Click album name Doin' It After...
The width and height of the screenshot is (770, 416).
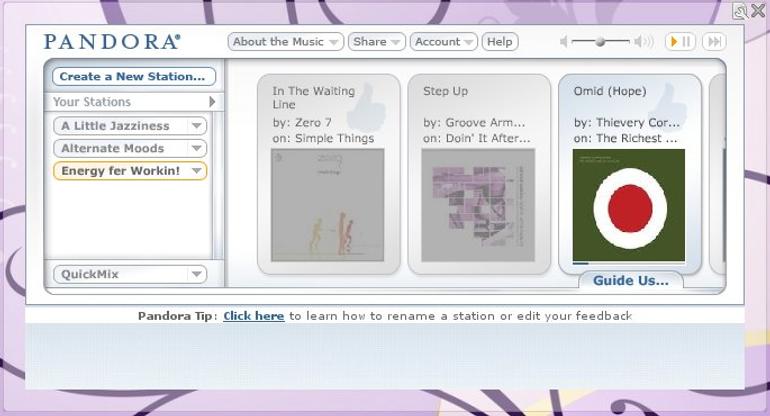coord(488,139)
